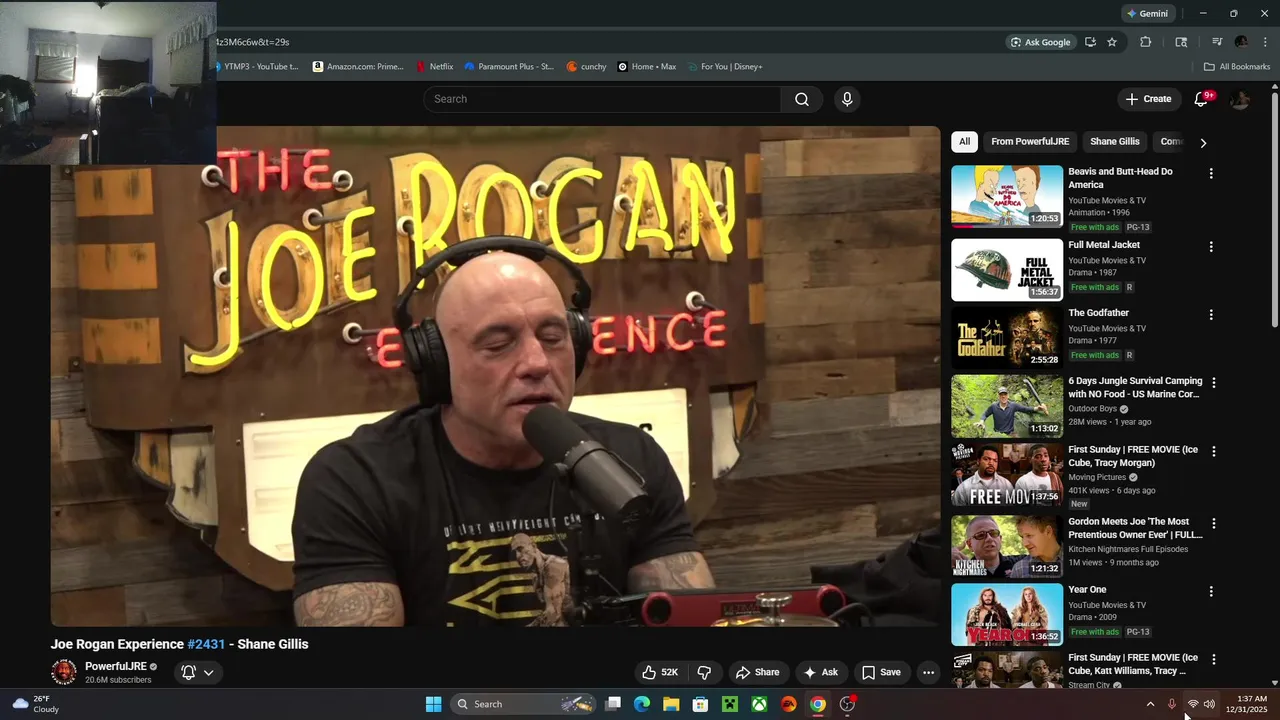Open the Chrome extensions puzzle icon
The height and width of the screenshot is (720, 1280).
click(x=1146, y=42)
